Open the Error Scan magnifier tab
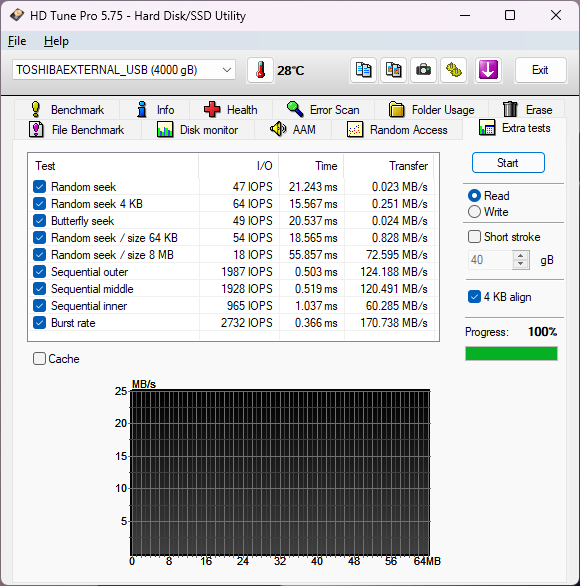 click(x=323, y=110)
